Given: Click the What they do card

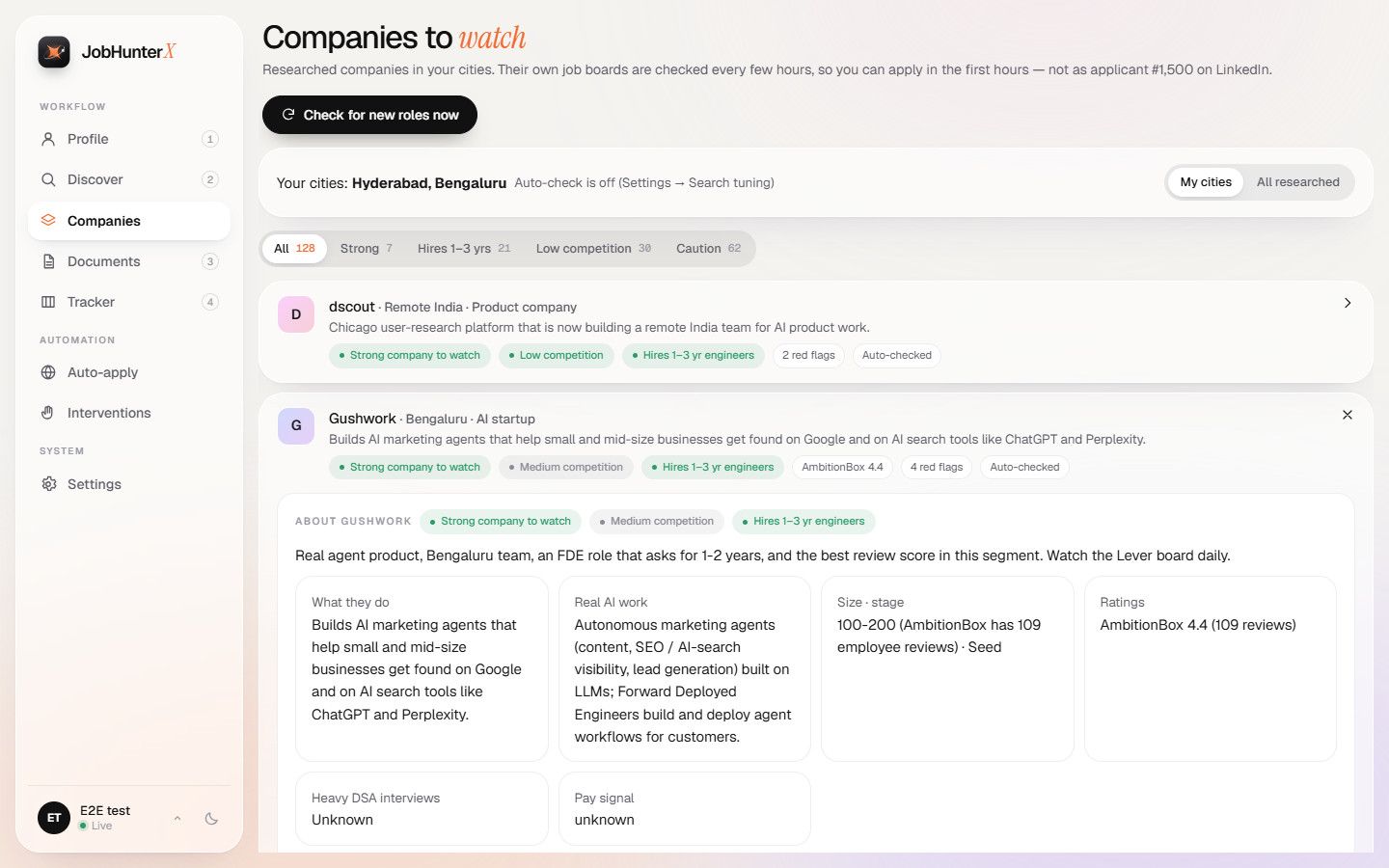Looking at the screenshot, I should [422, 668].
